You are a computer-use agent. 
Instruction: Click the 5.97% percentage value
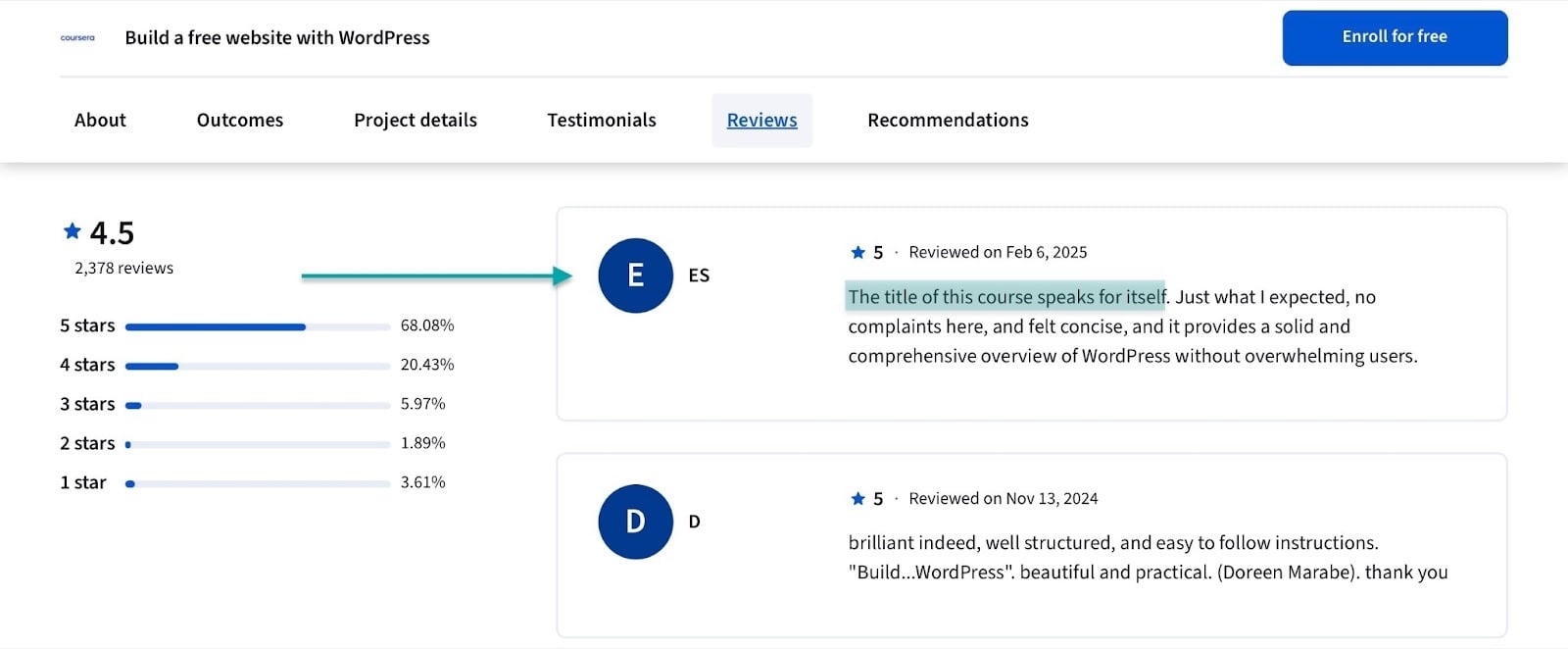423,404
